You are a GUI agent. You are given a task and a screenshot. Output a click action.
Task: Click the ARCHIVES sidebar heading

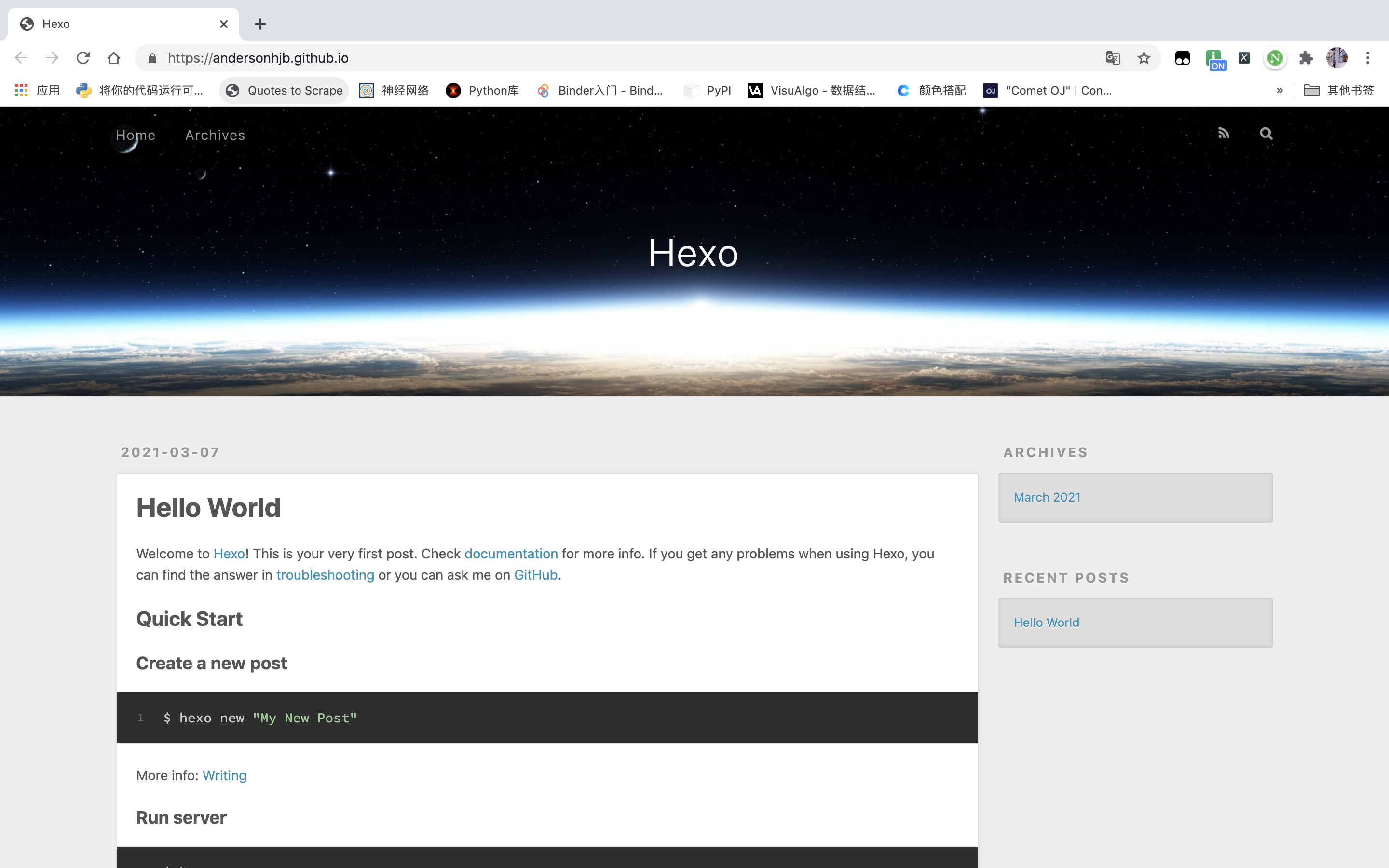[x=1045, y=452]
